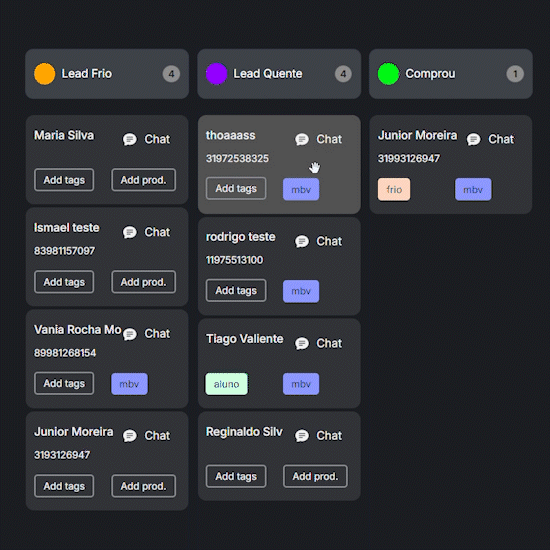The height and width of the screenshot is (550, 550).
Task: Click orange Lead Frio color circle
Action: 45,74
